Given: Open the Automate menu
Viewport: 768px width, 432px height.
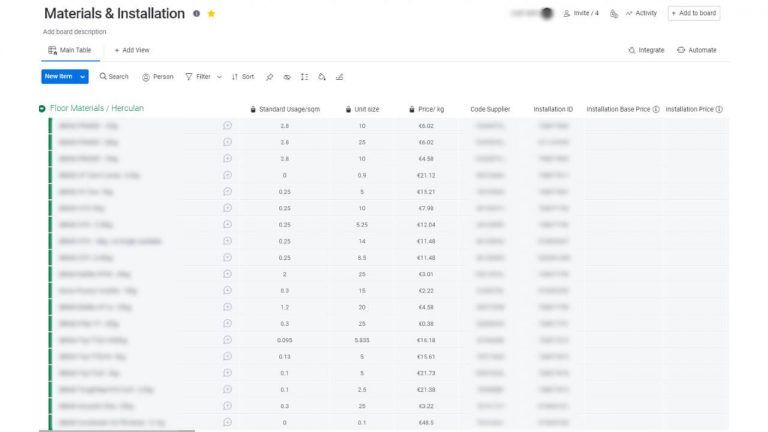Looking at the screenshot, I should click(x=696, y=50).
